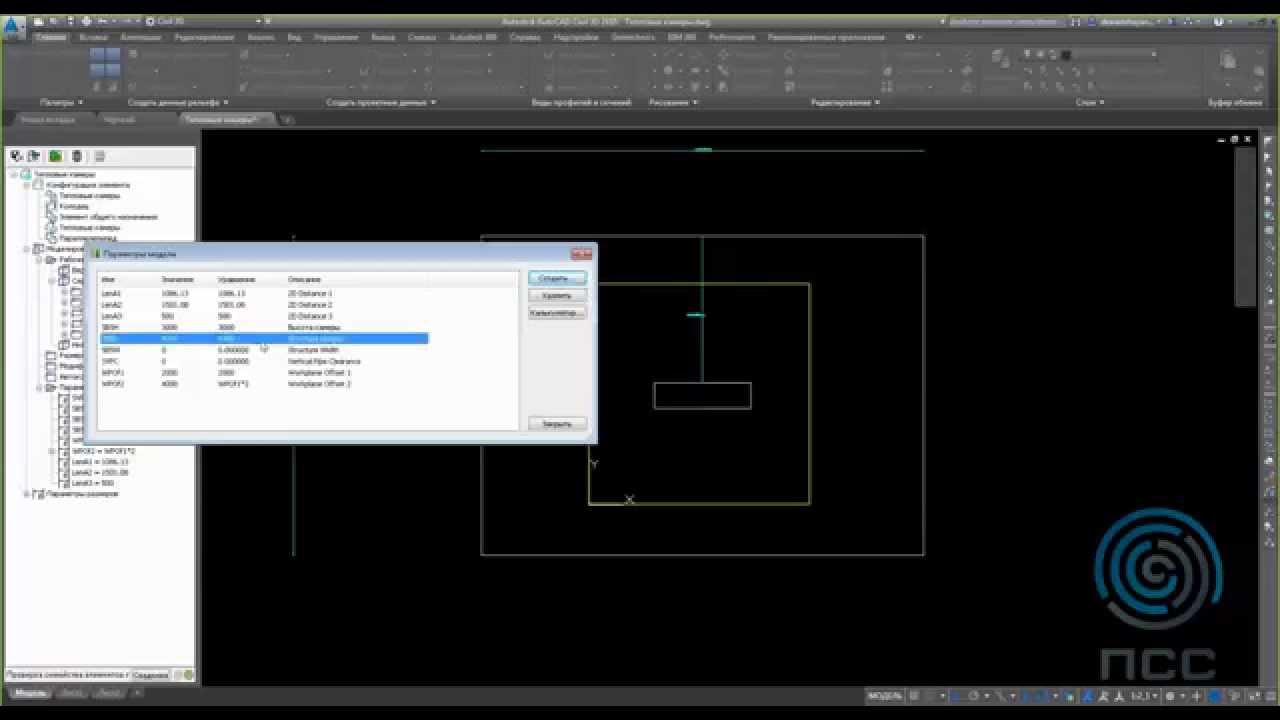This screenshot has width=1280, height=720.
Task: Select Колодец in the part tree
Action: click(x=74, y=206)
